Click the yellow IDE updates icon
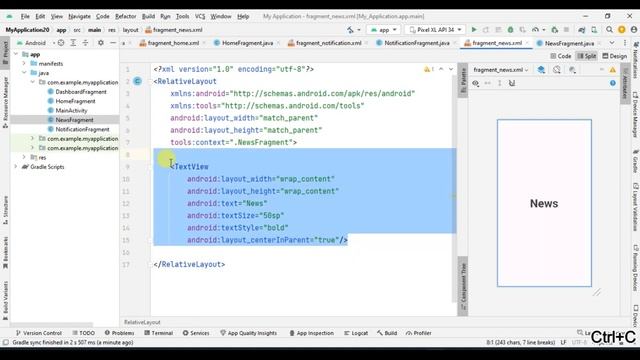This screenshot has height=360, width=640. coord(622,30)
